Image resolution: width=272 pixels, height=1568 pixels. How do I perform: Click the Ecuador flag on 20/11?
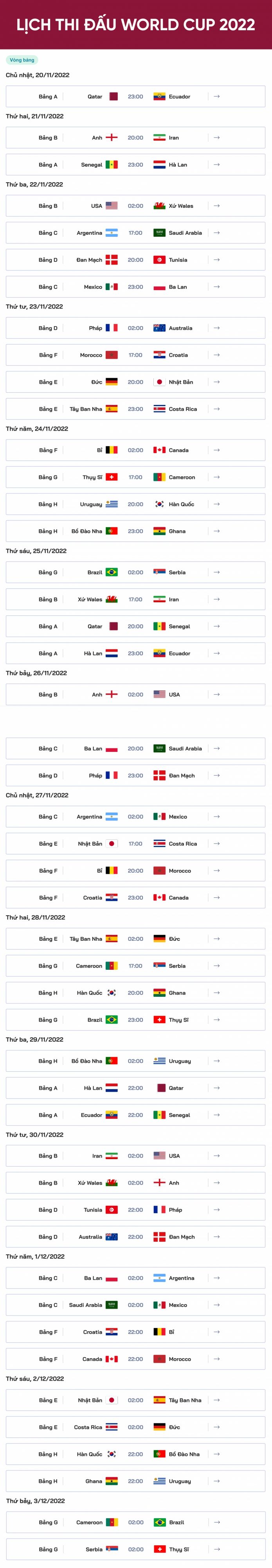(159, 96)
